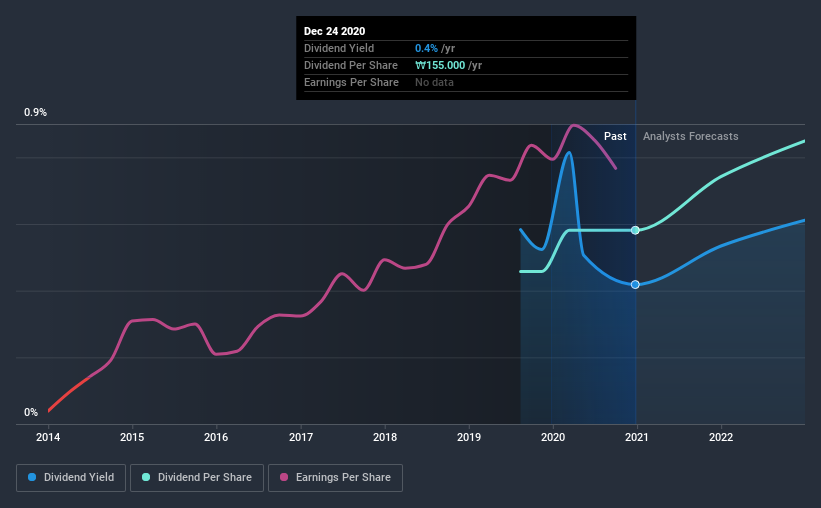Select the blue yield data point at 2021

635,284
